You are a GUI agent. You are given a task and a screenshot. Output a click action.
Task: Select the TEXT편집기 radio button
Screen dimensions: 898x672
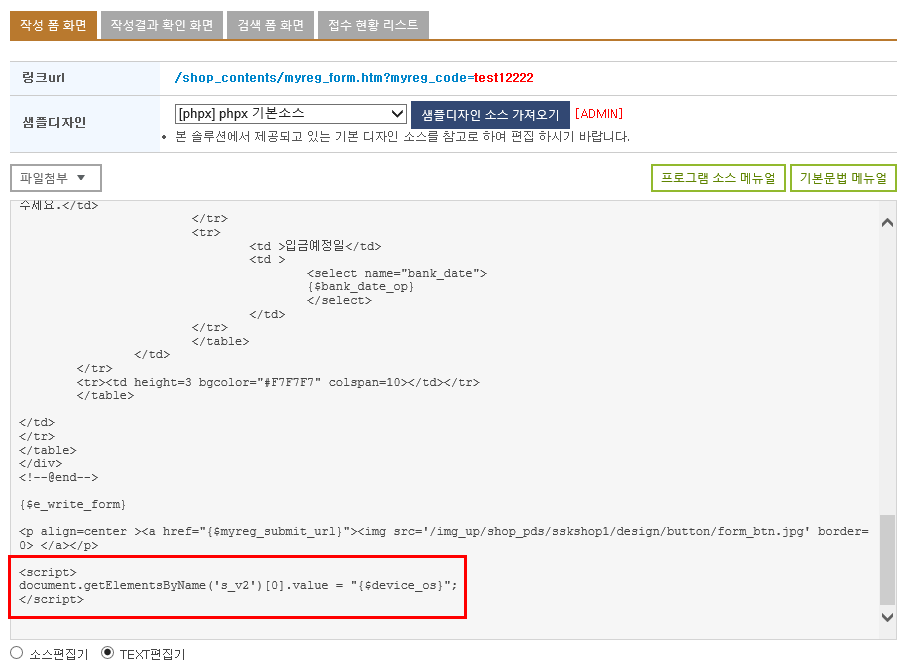[107, 653]
